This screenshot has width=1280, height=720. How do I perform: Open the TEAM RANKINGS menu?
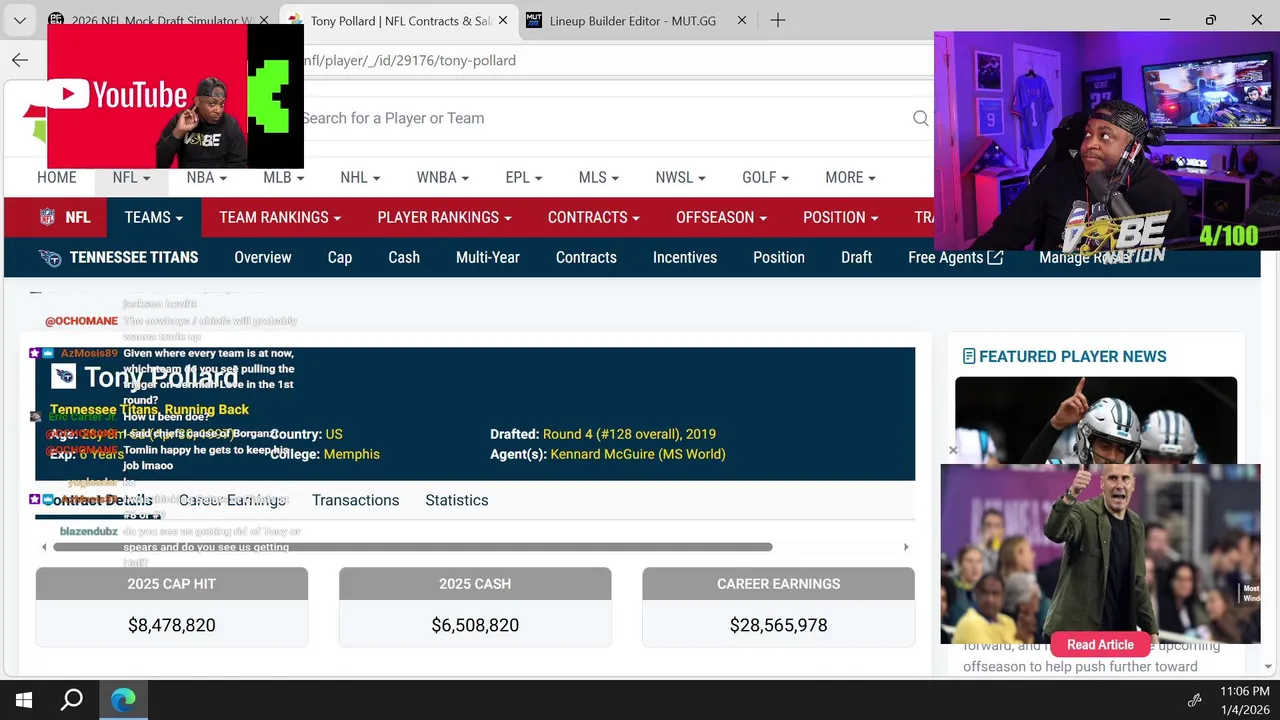(x=280, y=217)
